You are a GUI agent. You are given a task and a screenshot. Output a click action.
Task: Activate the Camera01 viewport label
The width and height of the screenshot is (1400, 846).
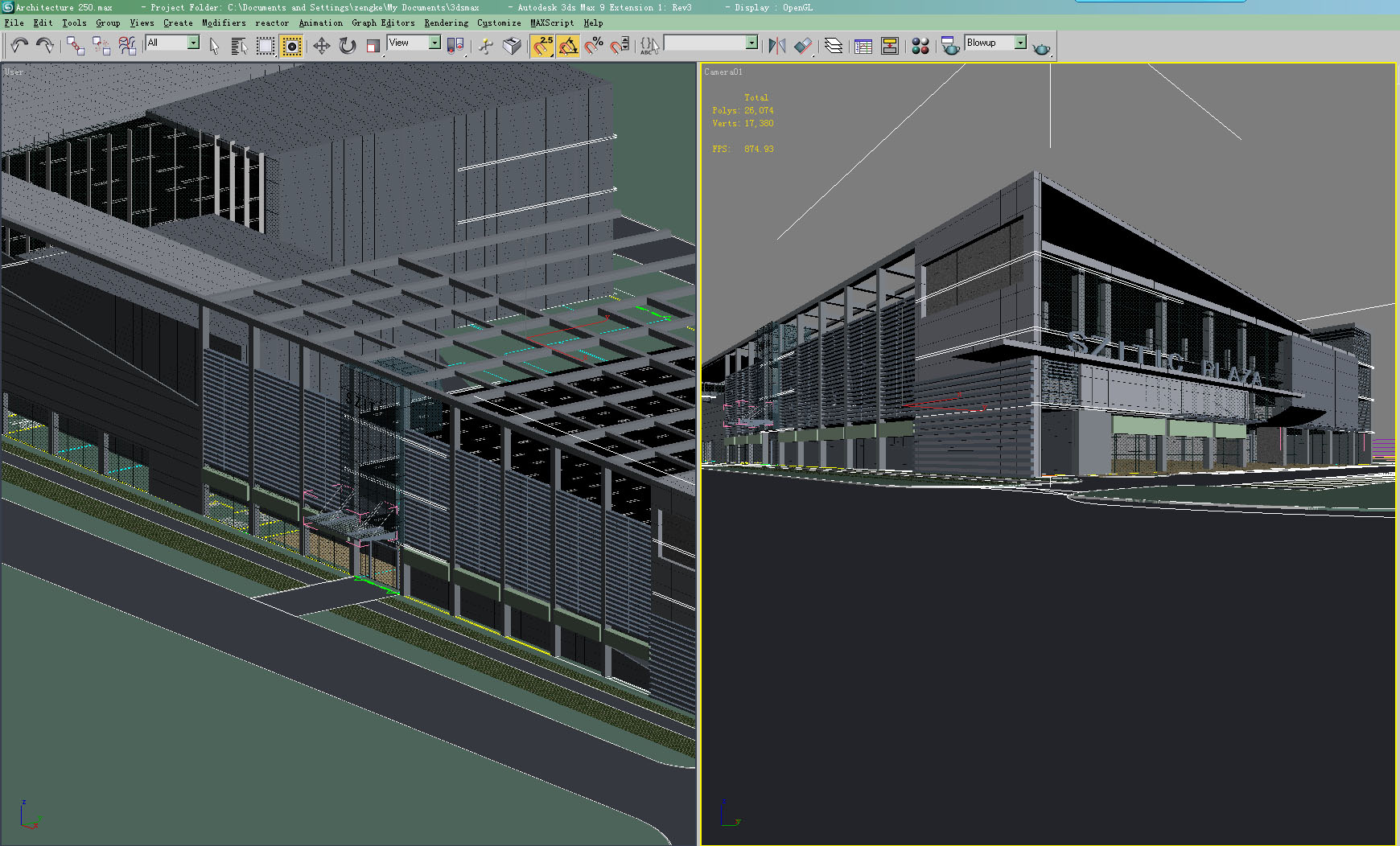(x=723, y=72)
